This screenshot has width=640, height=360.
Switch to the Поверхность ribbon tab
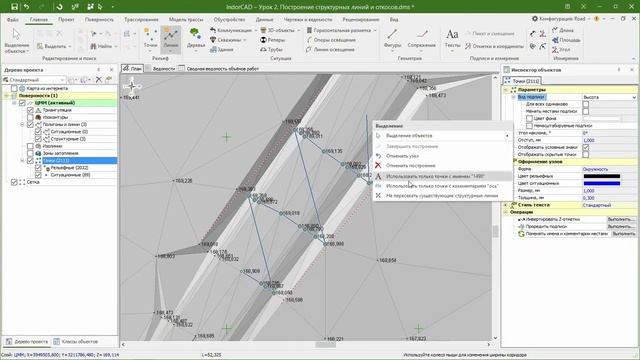pos(99,19)
